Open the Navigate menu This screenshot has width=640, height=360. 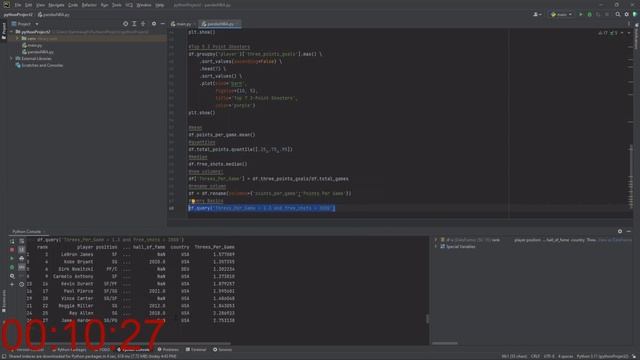point(56,5)
